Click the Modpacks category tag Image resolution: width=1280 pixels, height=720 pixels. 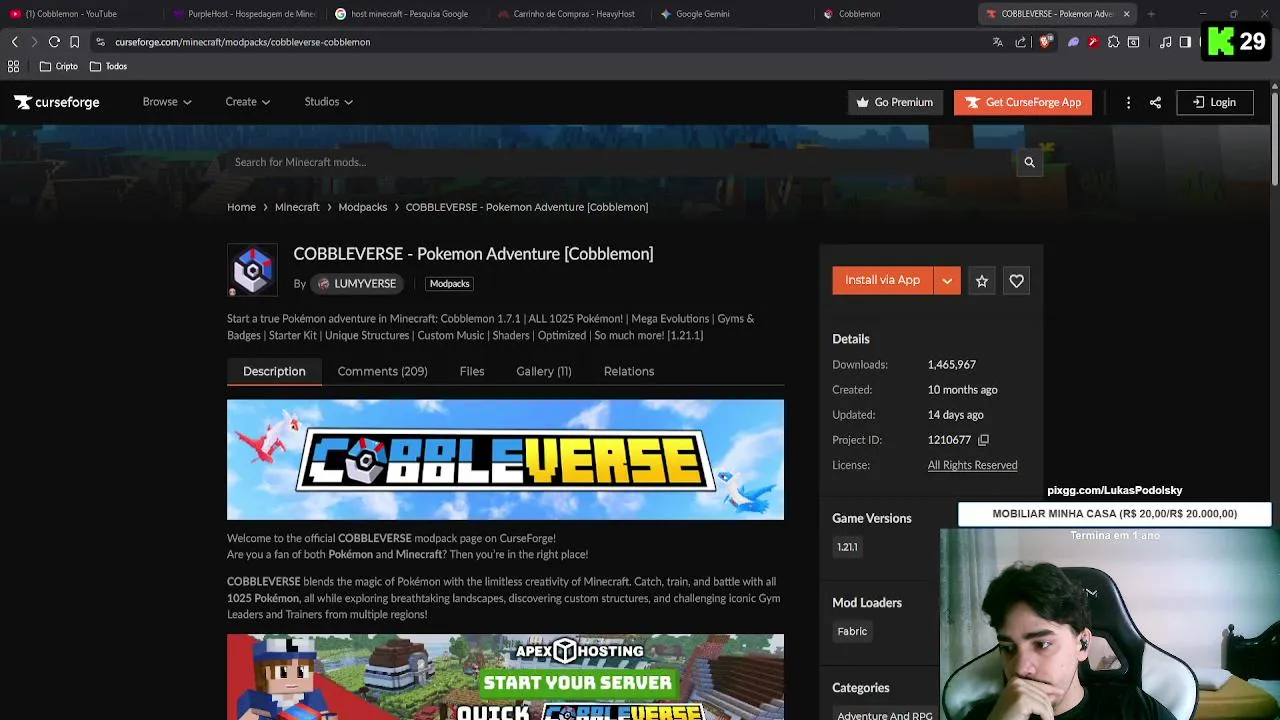(449, 284)
